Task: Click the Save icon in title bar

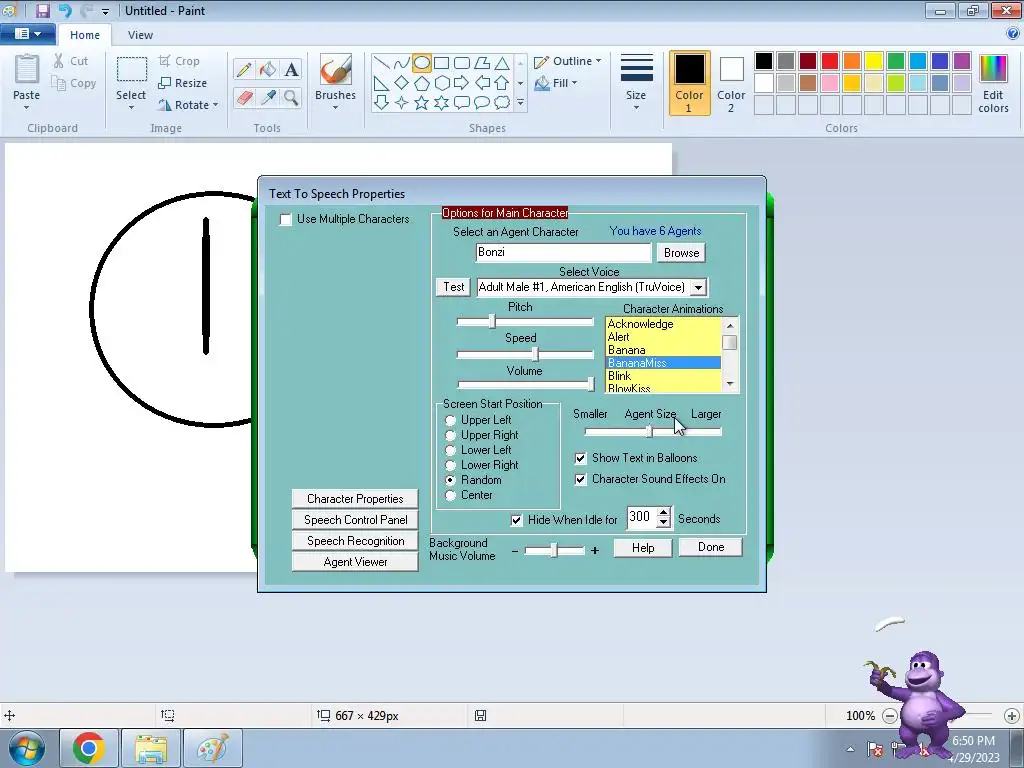Action: [42, 10]
